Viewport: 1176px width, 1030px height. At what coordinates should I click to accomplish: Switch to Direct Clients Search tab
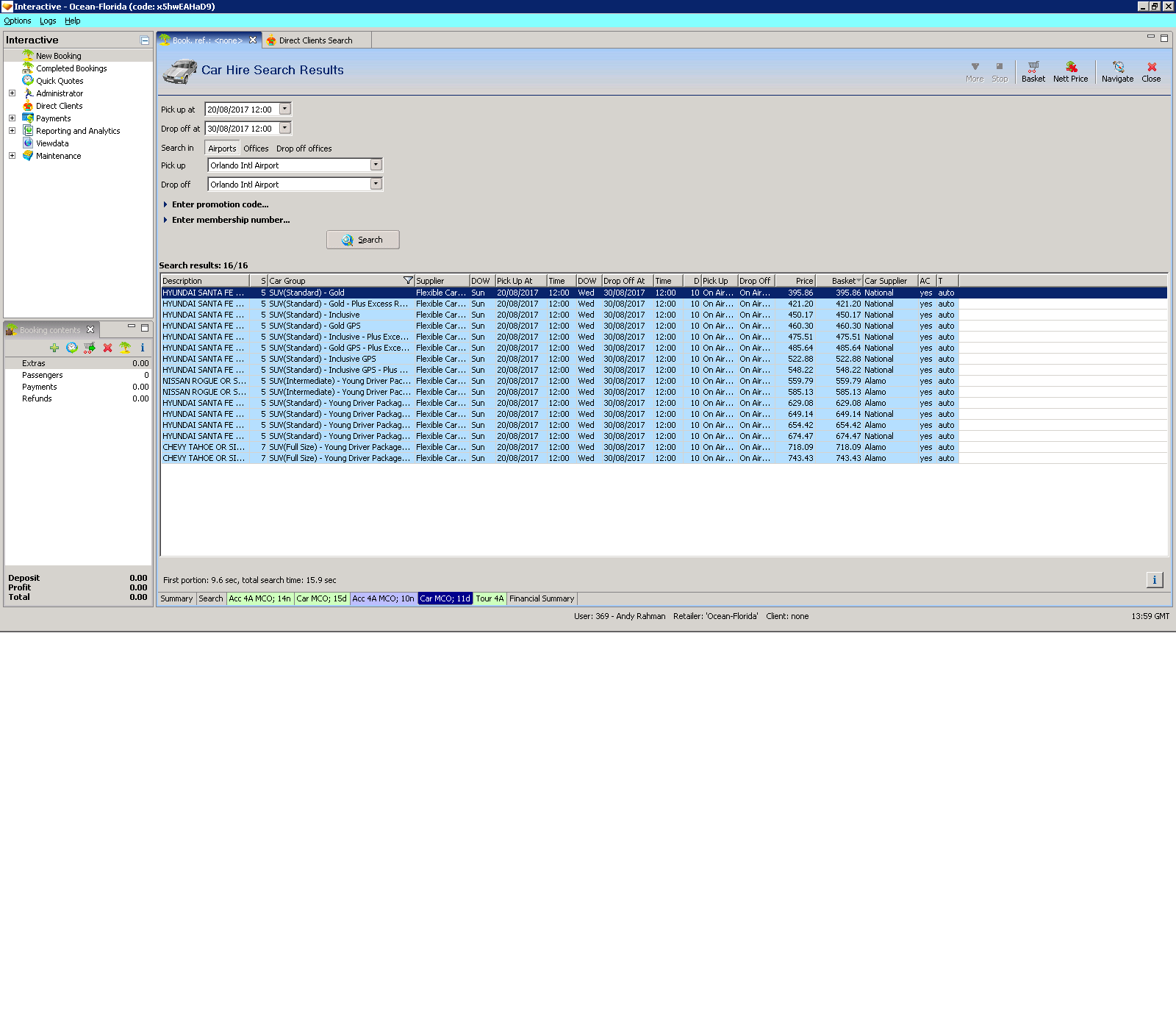[316, 40]
